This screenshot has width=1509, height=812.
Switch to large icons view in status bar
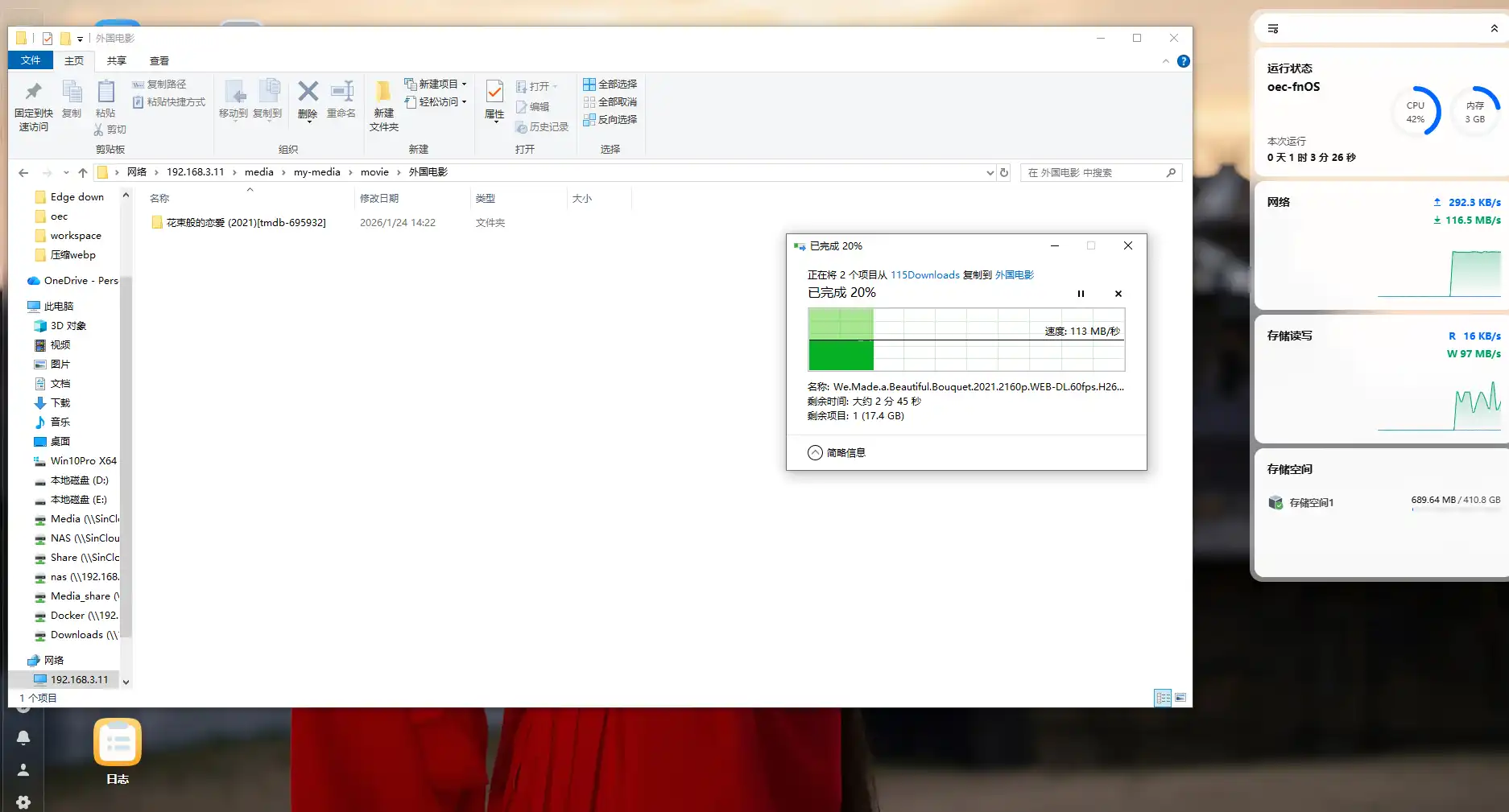pyautogui.click(x=1180, y=698)
